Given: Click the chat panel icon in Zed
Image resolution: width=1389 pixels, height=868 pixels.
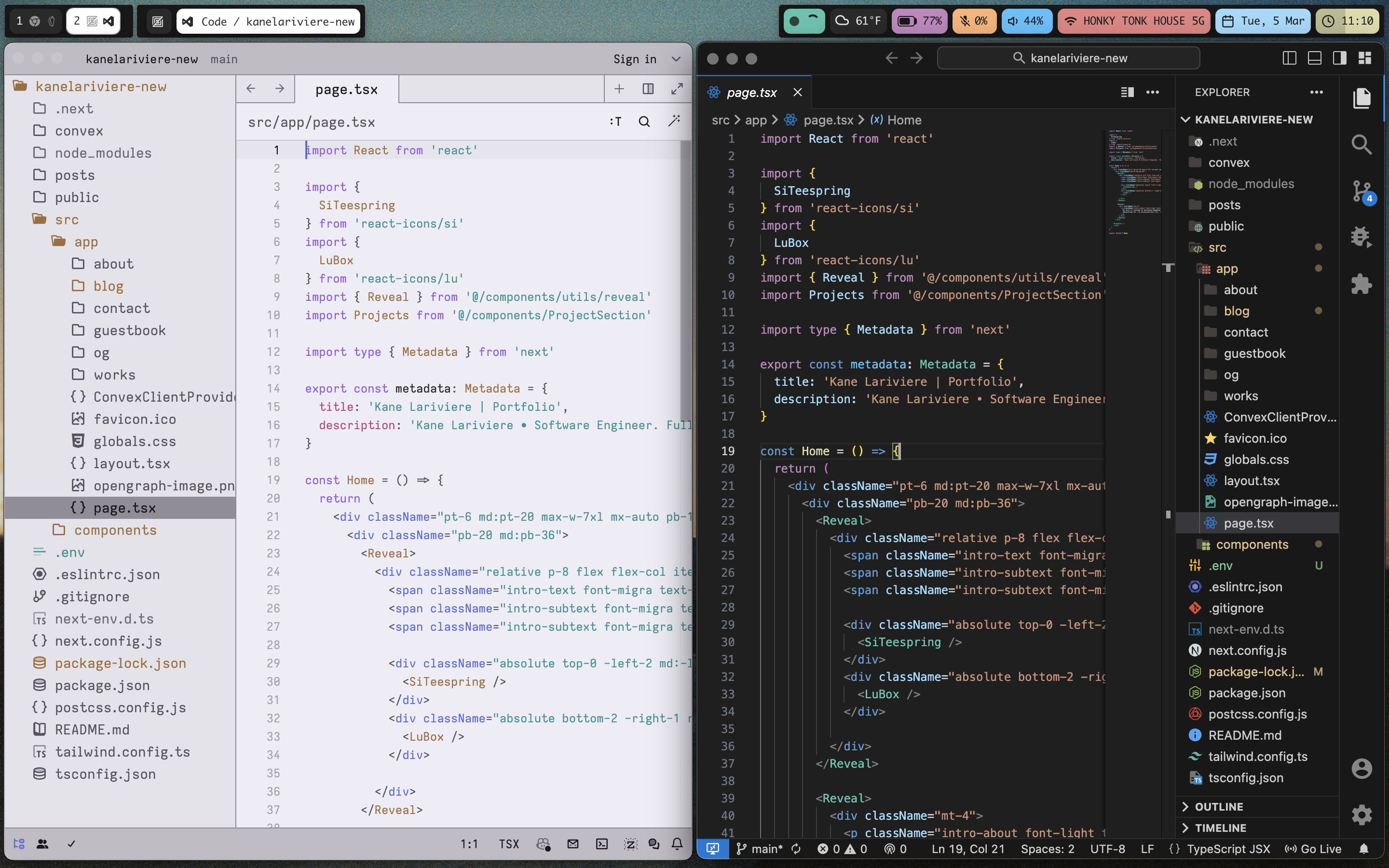Looking at the screenshot, I should (654, 843).
